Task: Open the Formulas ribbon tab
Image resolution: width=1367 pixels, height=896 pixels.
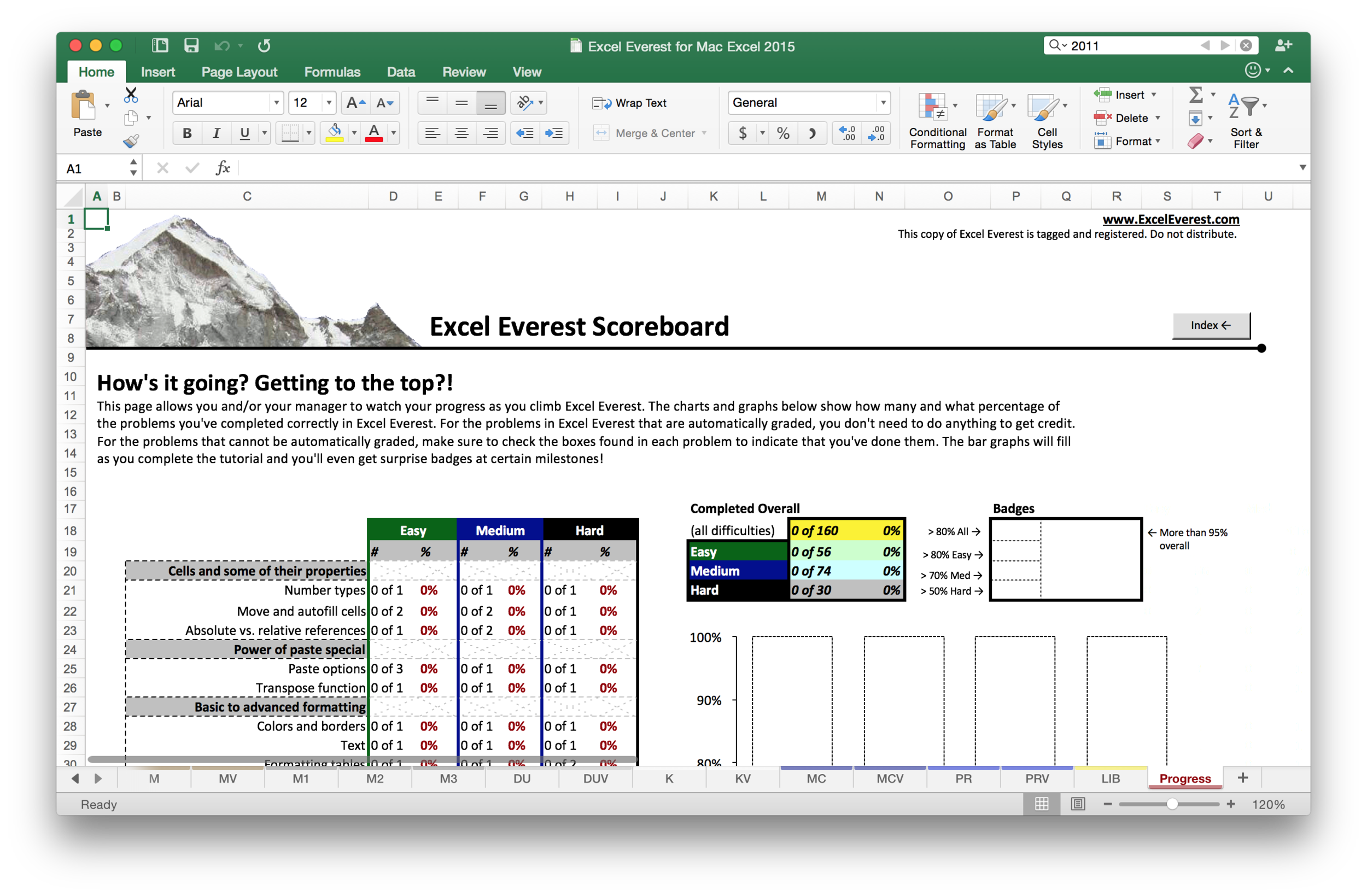Action: coord(332,72)
